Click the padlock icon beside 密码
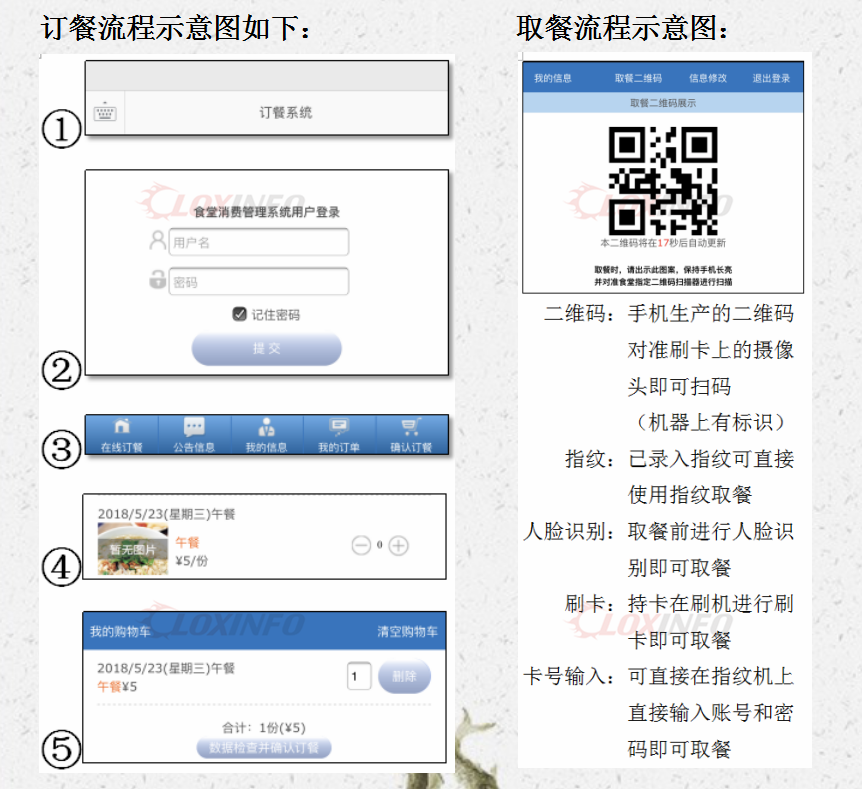Screen dimensions: 862x789 tap(157, 279)
